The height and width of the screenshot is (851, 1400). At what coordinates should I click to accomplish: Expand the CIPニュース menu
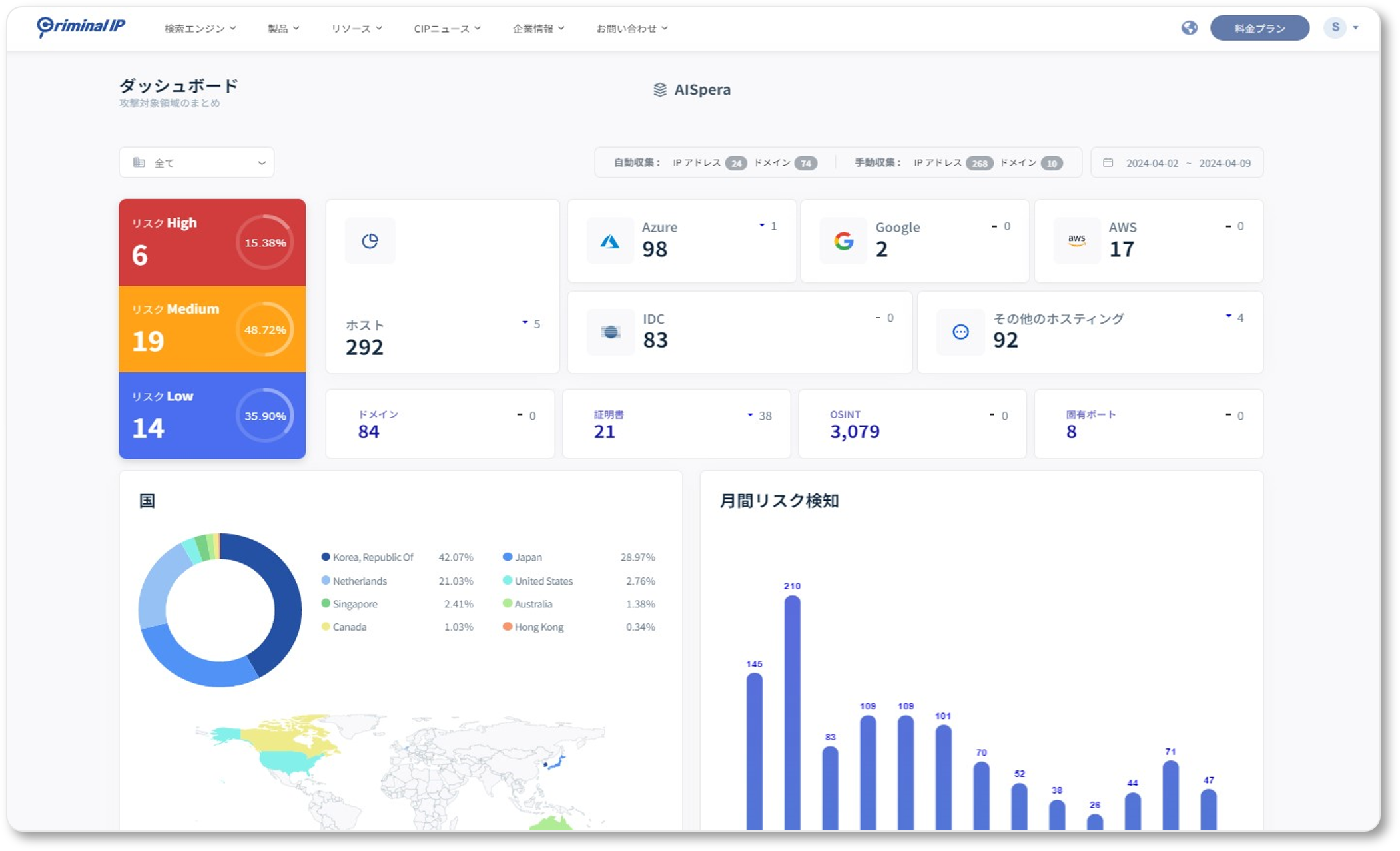447,29
